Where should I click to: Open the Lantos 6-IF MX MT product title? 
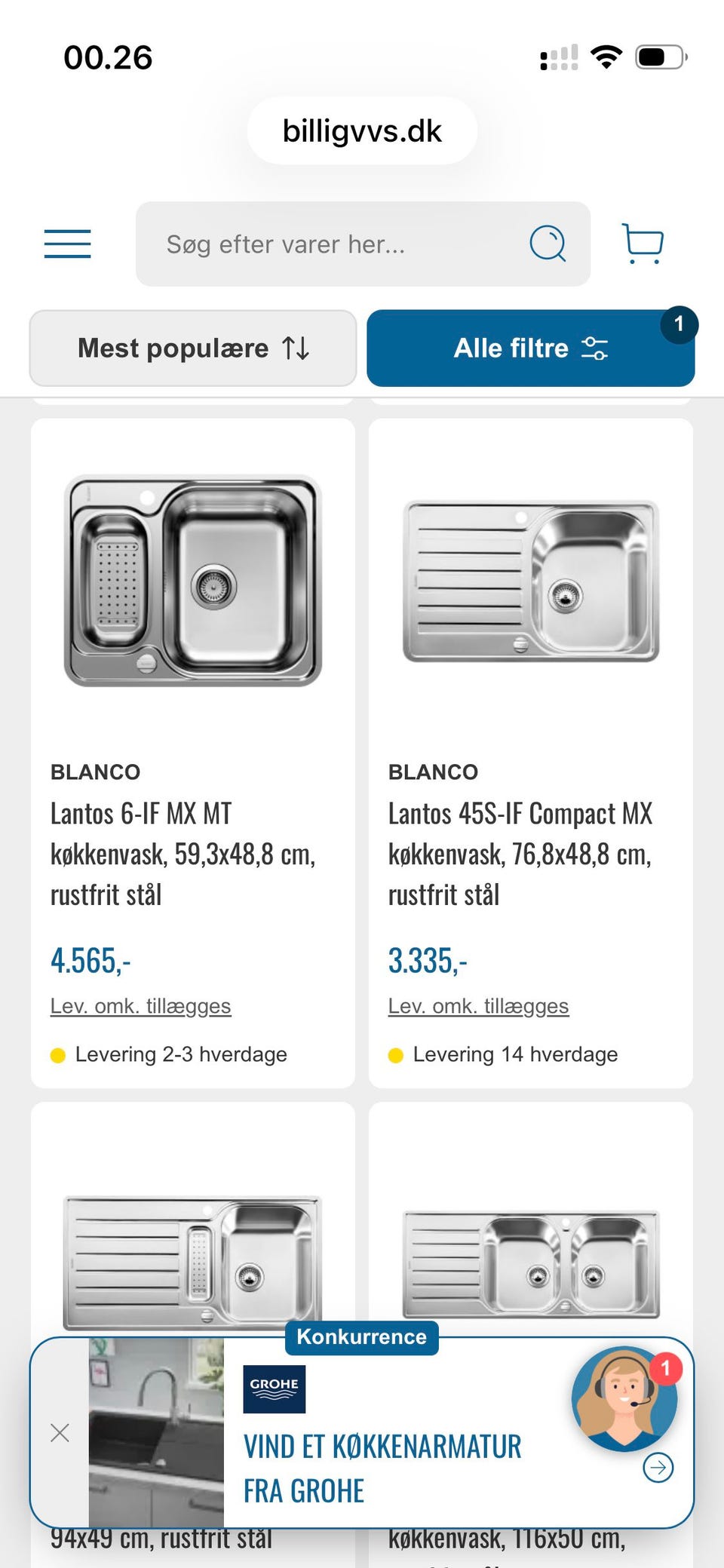183,854
